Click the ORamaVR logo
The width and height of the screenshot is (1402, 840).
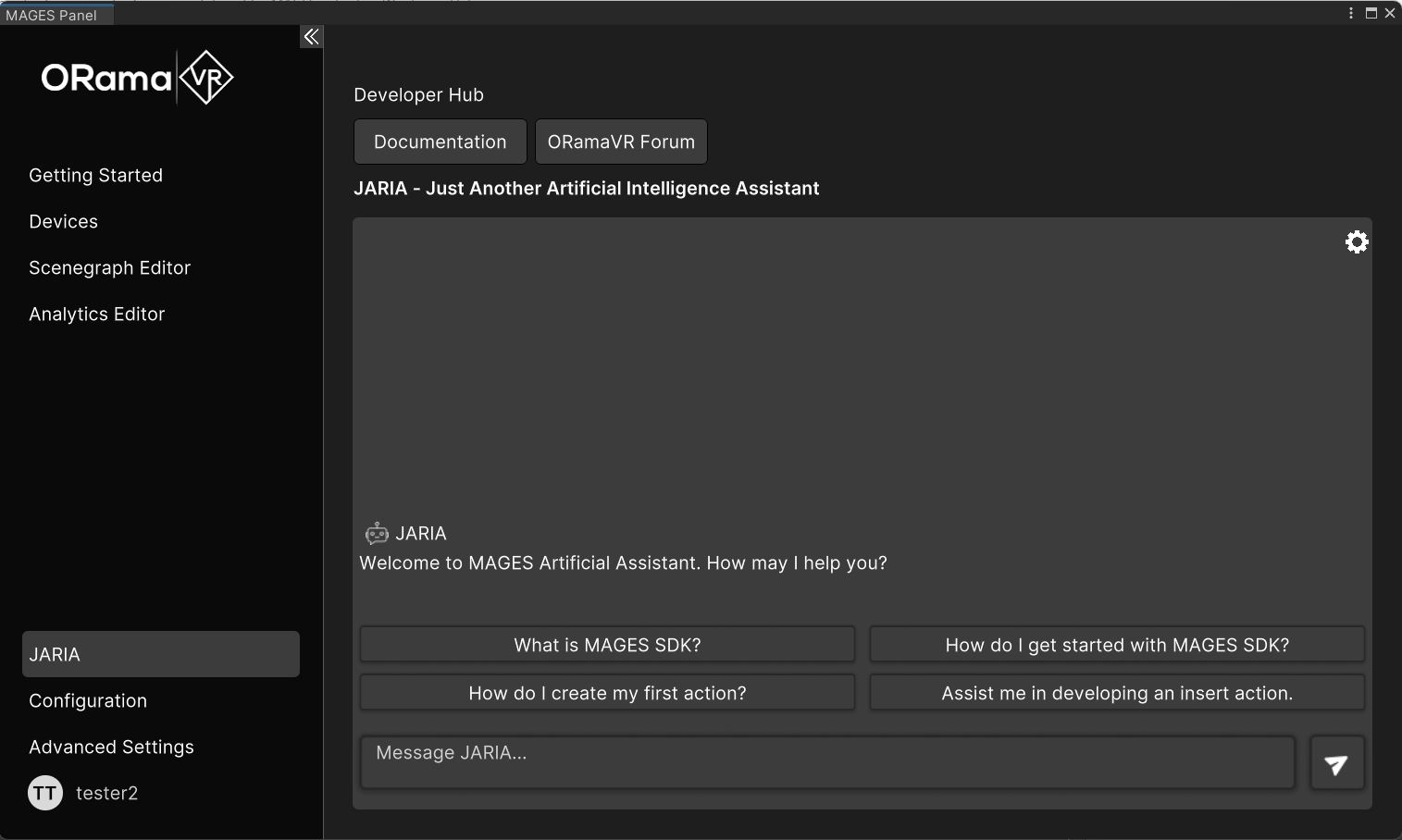pyautogui.click(x=137, y=78)
